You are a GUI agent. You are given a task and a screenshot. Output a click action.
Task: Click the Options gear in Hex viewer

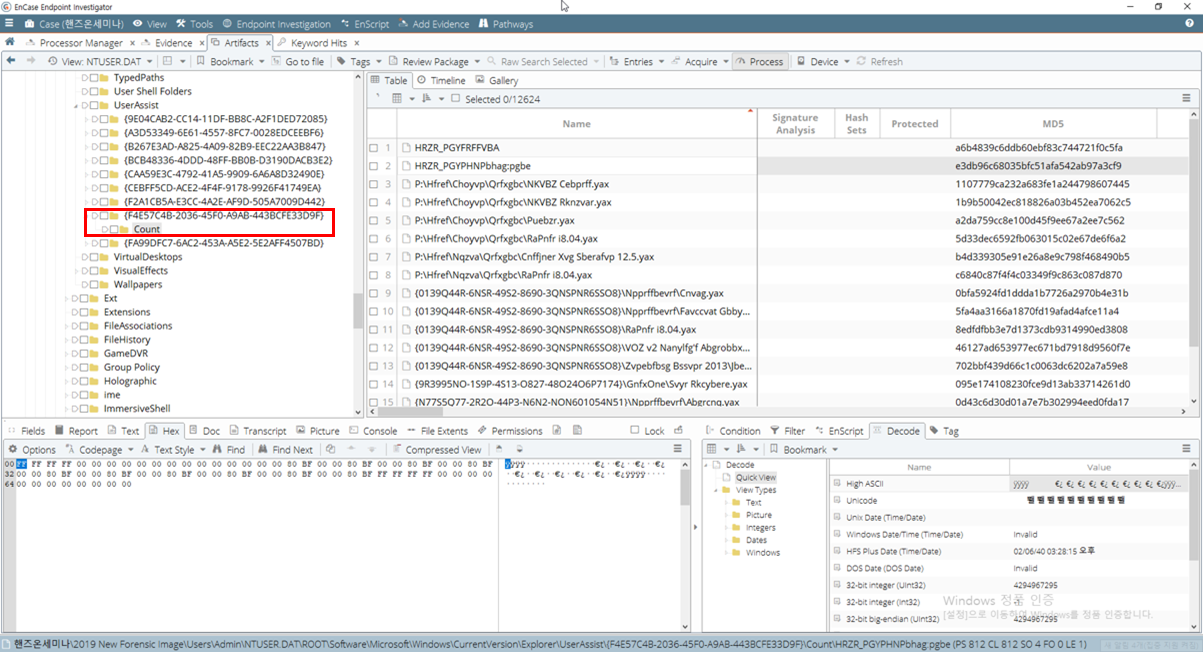(x=32, y=449)
